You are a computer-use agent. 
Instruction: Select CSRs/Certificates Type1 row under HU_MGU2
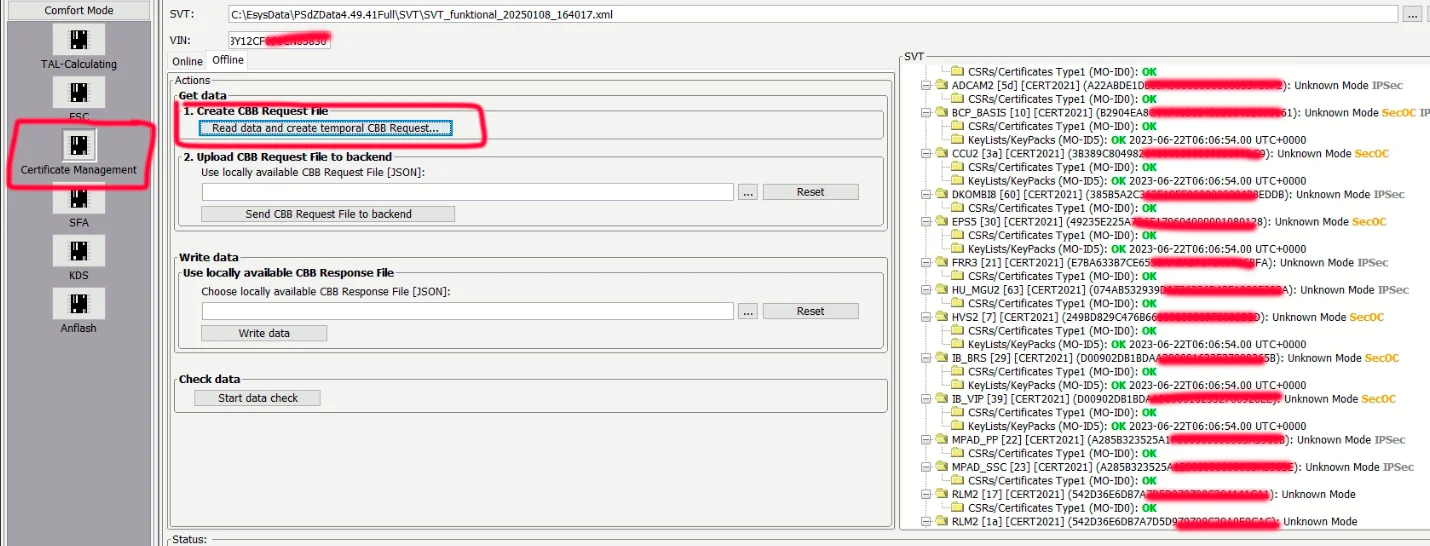(x=1054, y=303)
